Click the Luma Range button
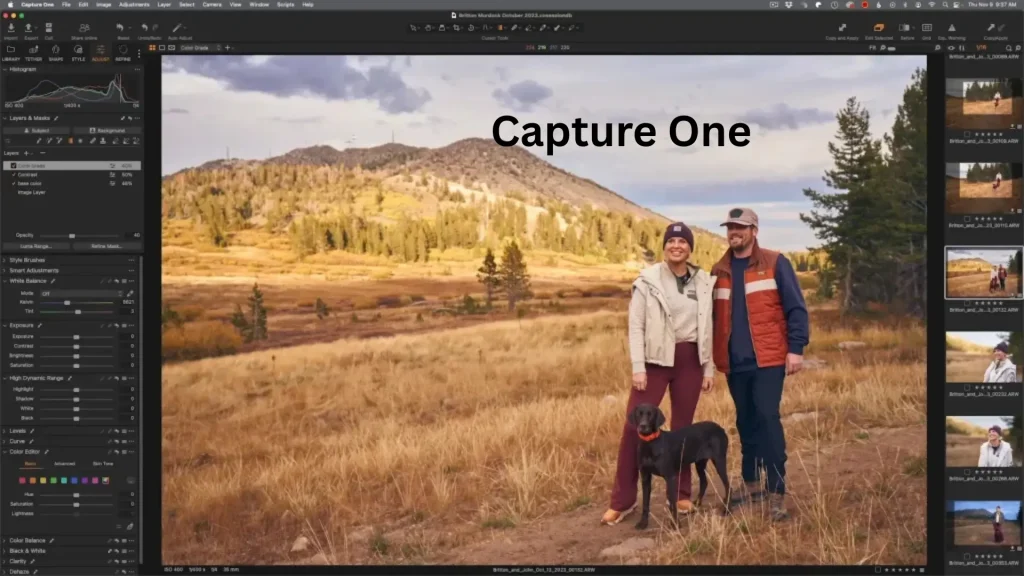 [x=35, y=245]
